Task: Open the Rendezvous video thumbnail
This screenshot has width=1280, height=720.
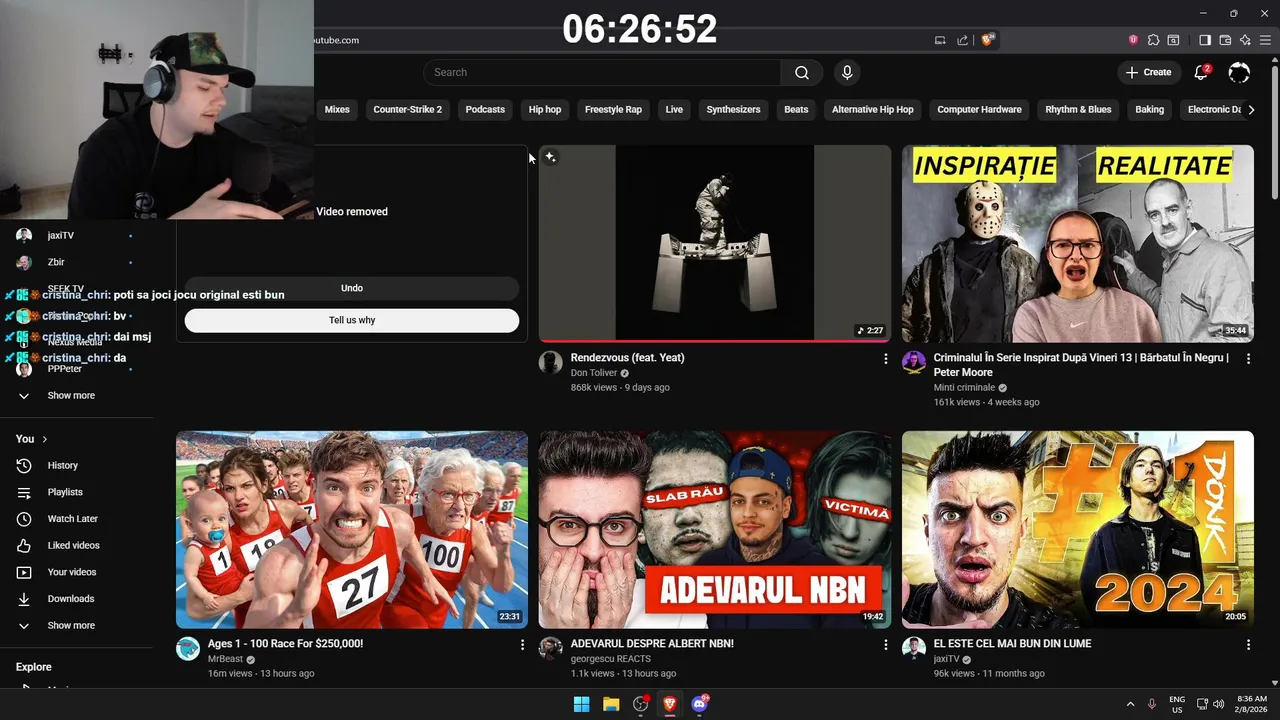Action: 715,243
